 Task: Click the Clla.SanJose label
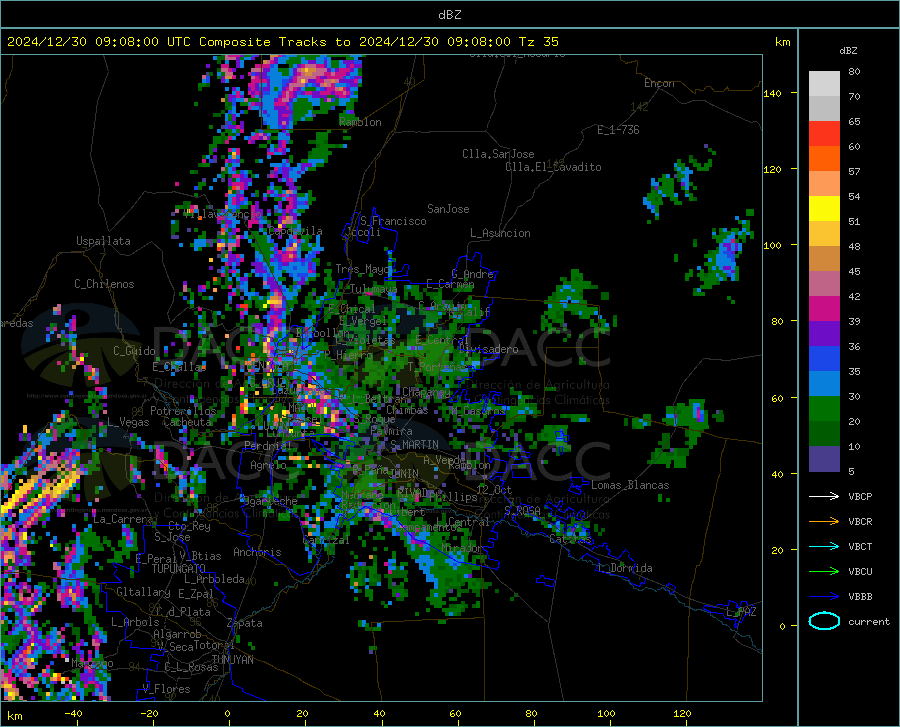pos(498,154)
